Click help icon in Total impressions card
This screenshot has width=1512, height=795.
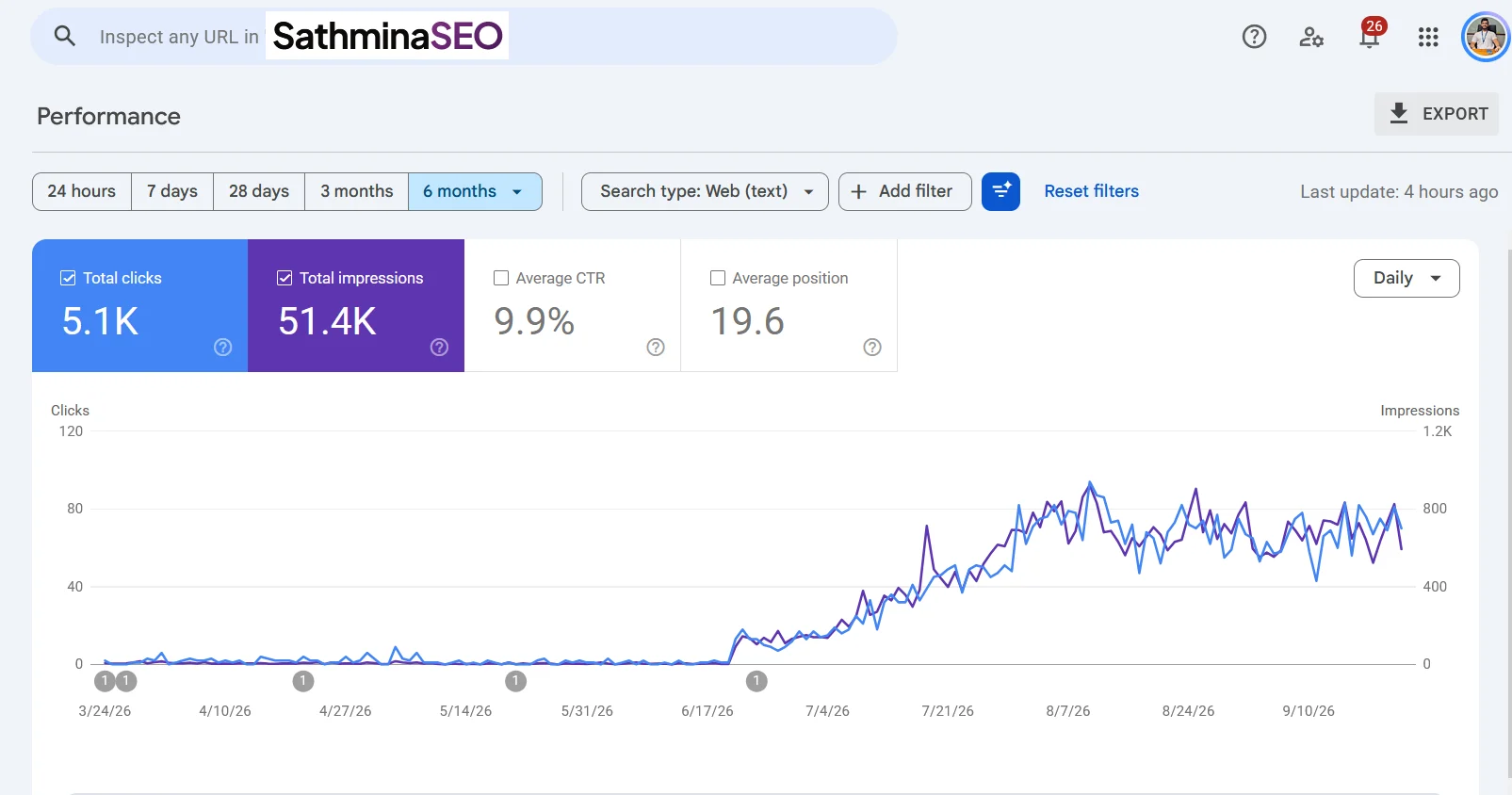(439, 348)
